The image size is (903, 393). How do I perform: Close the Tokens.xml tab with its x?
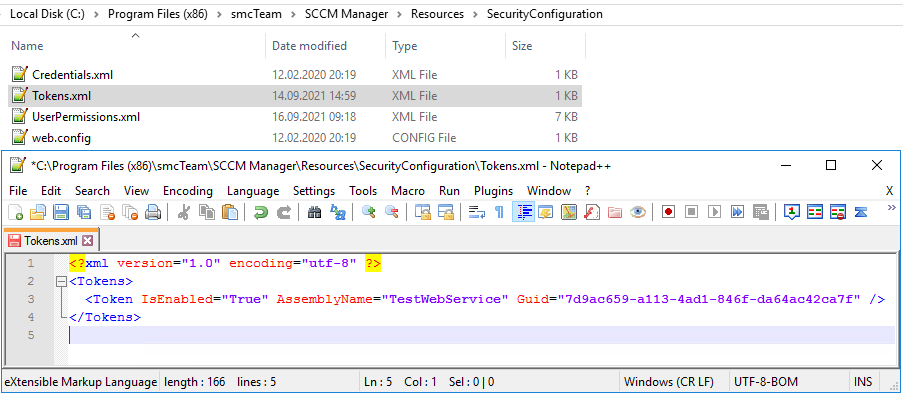pyautogui.click(x=88, y=240)
